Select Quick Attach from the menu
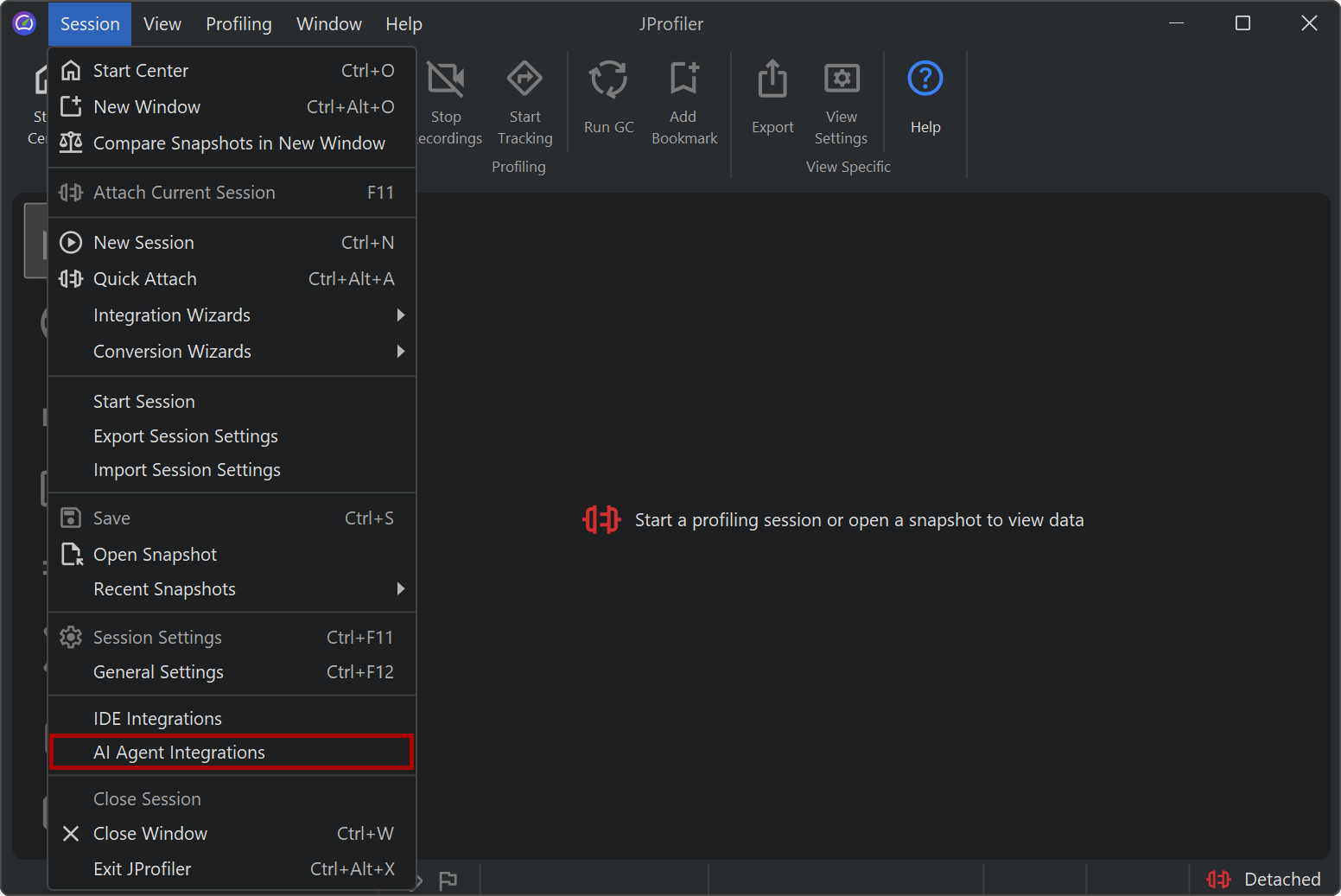 click(145, 279)
